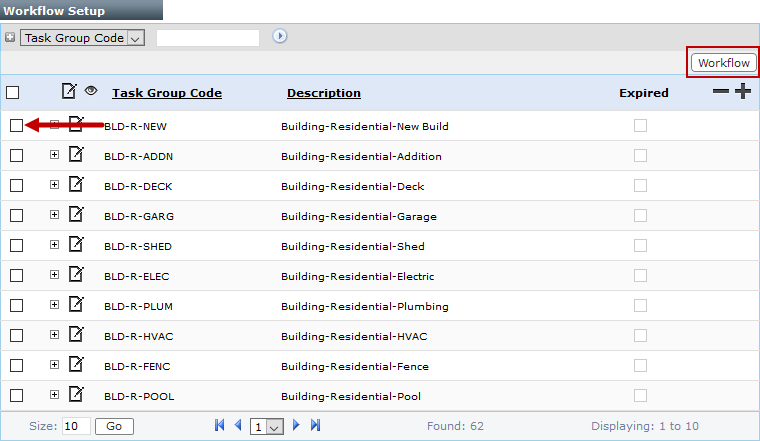This screenshot has width=760, height=441.
Task: Toggle the select-all header checkbox
Action: [x=13, y=93]
